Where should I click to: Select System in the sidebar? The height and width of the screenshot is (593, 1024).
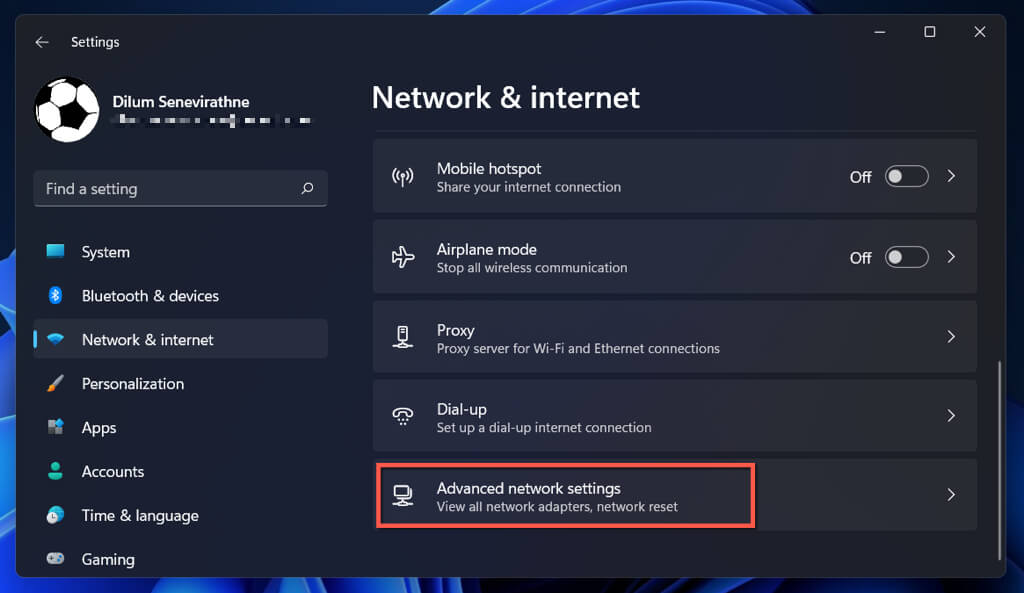click(105, 252)
